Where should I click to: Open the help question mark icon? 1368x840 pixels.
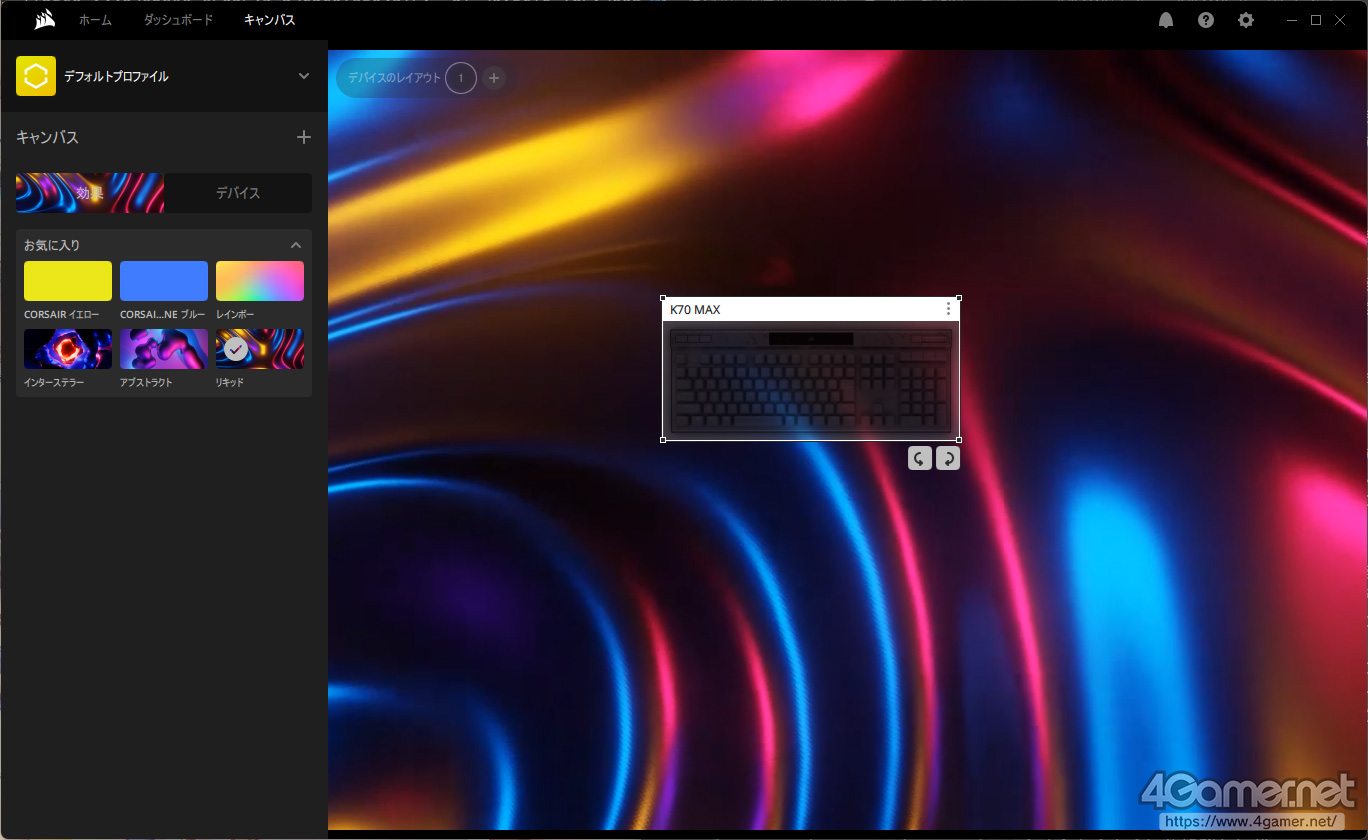tap(1206, 20)
